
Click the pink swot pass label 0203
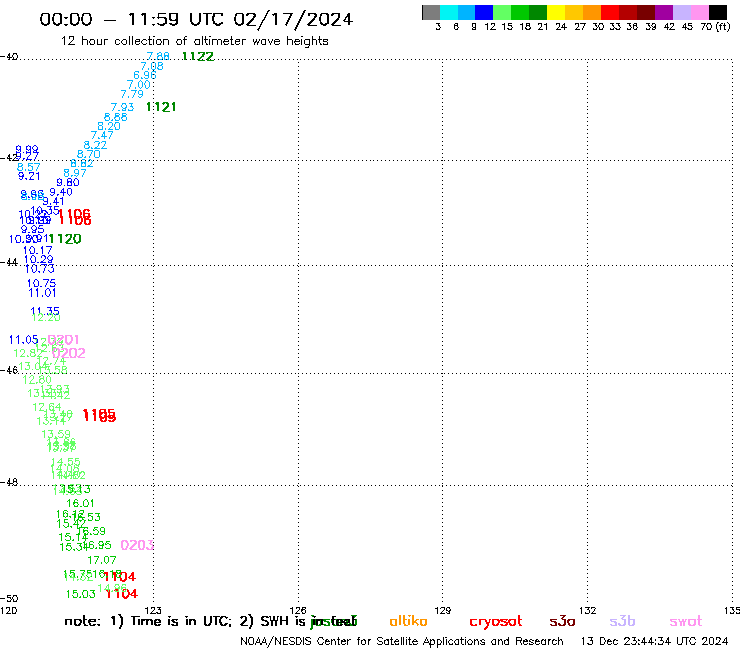137,545
